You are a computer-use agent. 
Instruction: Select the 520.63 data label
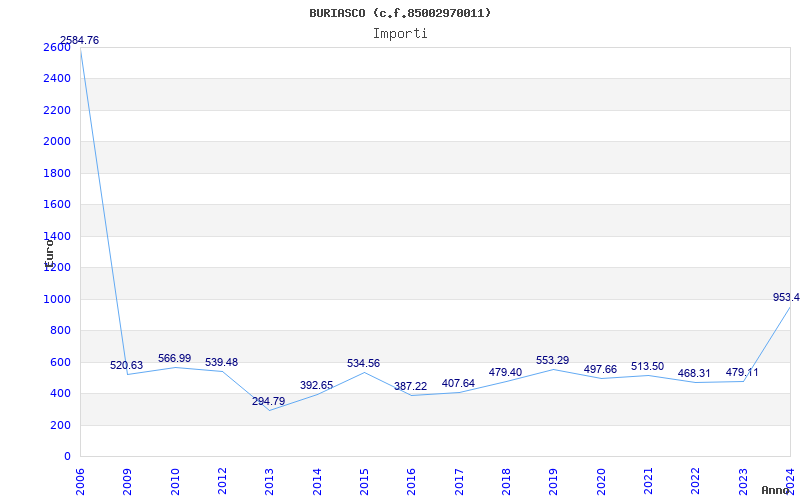click(127, 365)
